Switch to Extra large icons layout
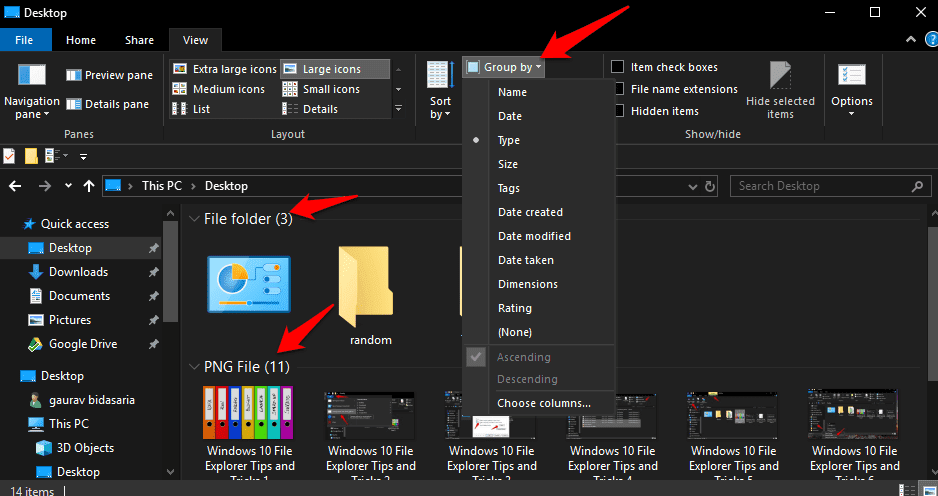This screenshot has width=938, height=496. pos(224,69)
